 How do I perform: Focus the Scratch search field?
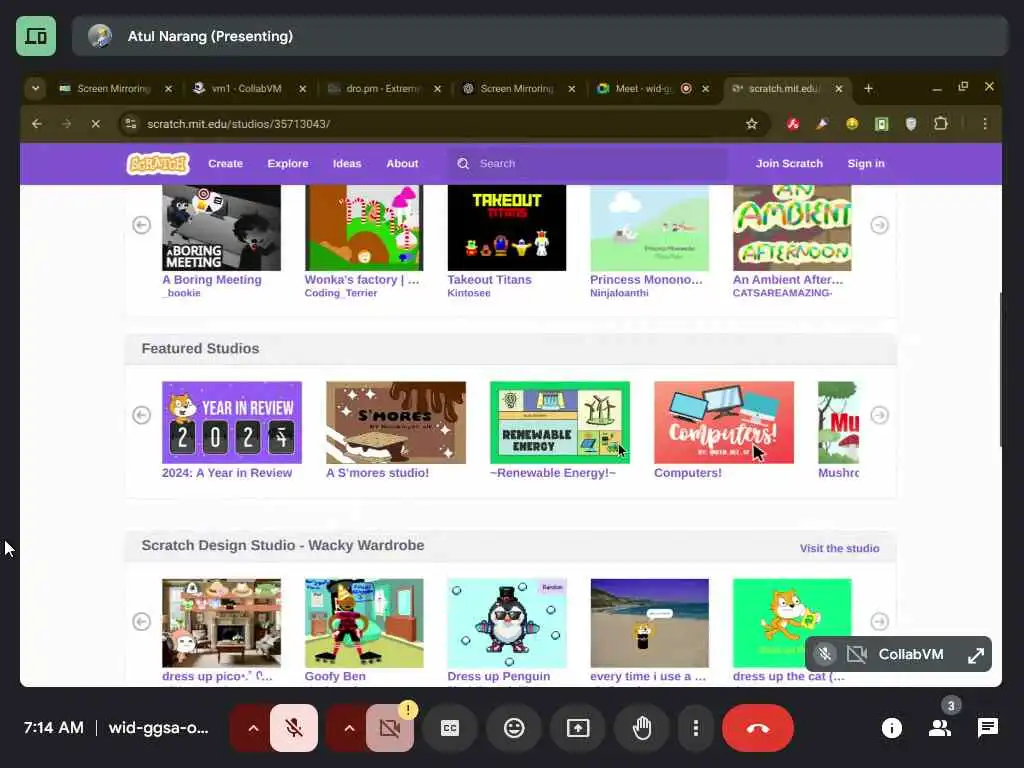[x=588, y=163]
